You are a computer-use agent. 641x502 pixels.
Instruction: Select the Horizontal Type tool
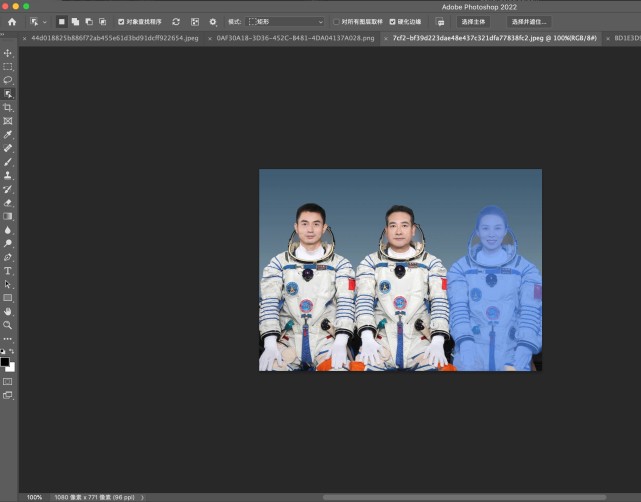(x=8, y=271)
